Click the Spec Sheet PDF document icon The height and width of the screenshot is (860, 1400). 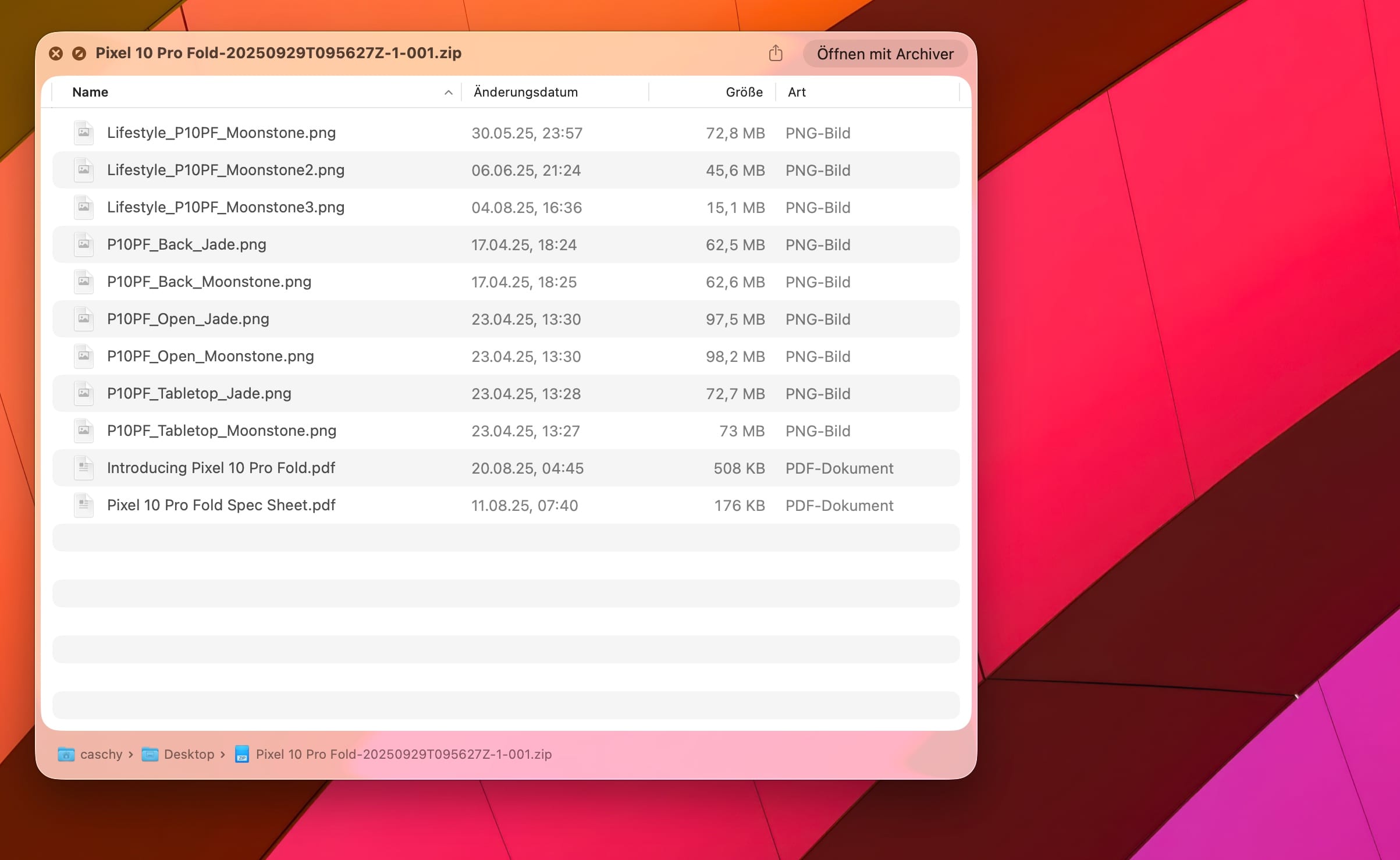point(84,505)
